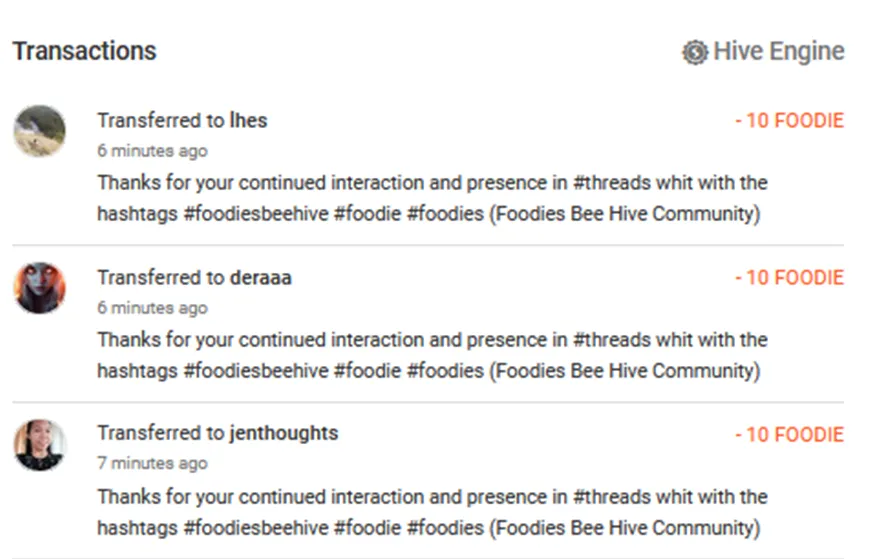Open the jenthoughts transfer memo message
The height and width of the screenshot is (559, 869).
430,512
